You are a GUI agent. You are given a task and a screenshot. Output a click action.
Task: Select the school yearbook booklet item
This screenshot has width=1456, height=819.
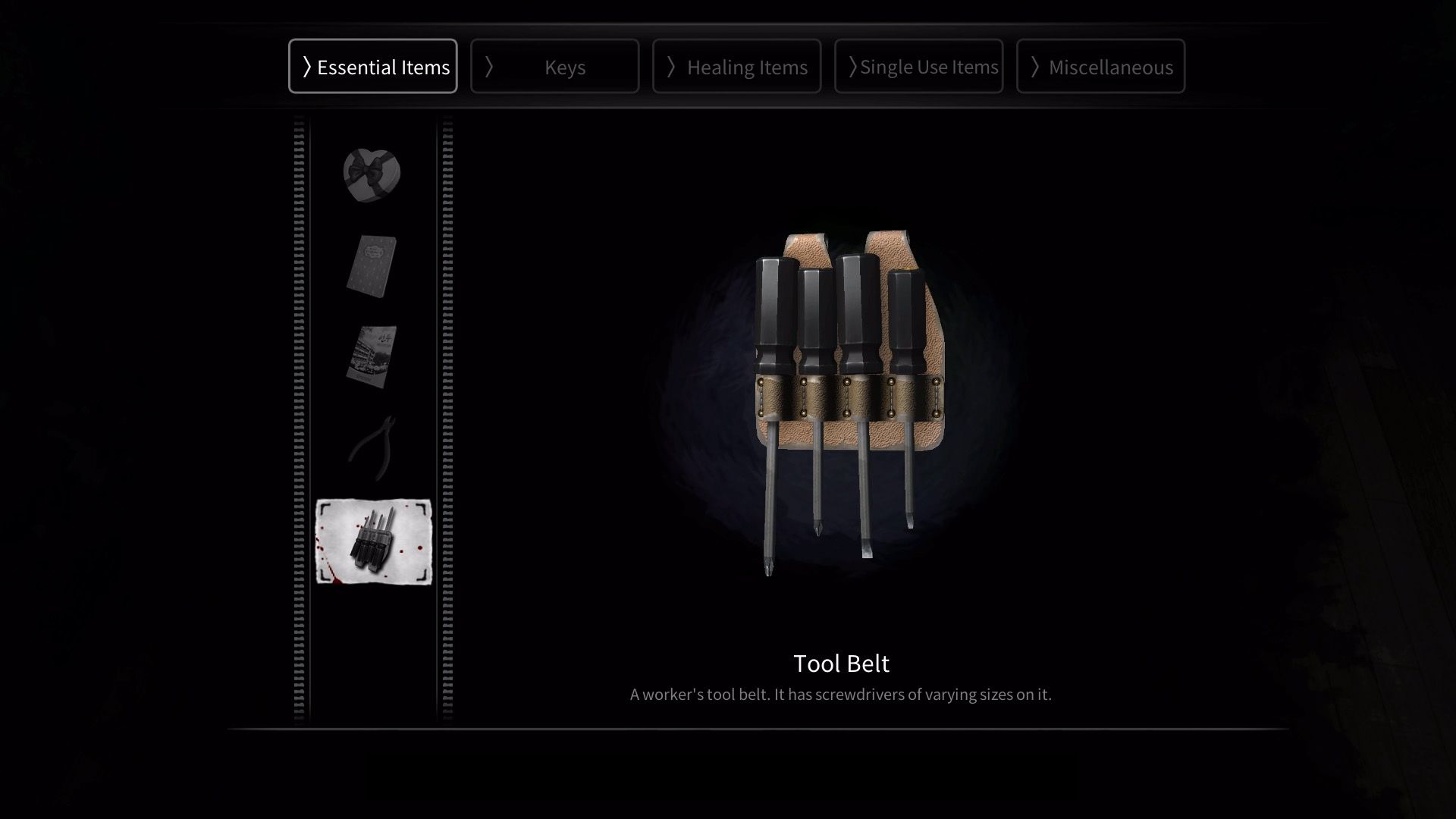(372, 357)
